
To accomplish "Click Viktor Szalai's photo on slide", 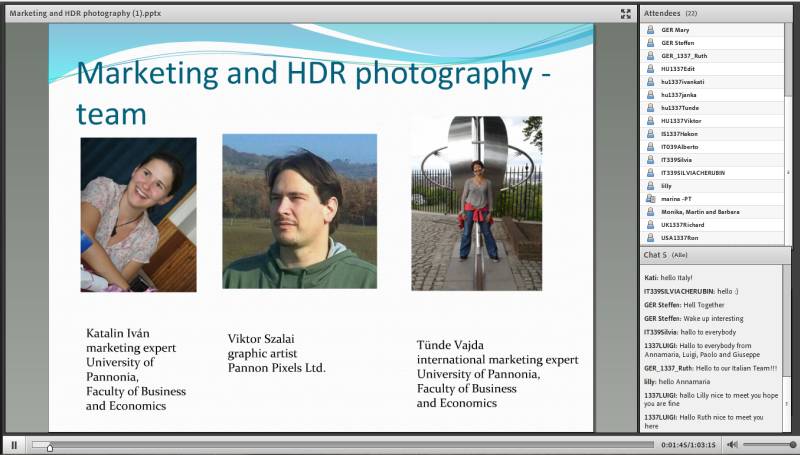I will [x=299, y=211].
